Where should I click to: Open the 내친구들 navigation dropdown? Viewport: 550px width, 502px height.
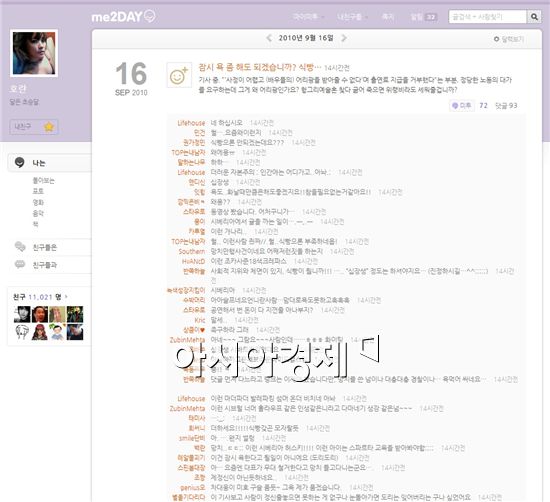click(352, 17)
